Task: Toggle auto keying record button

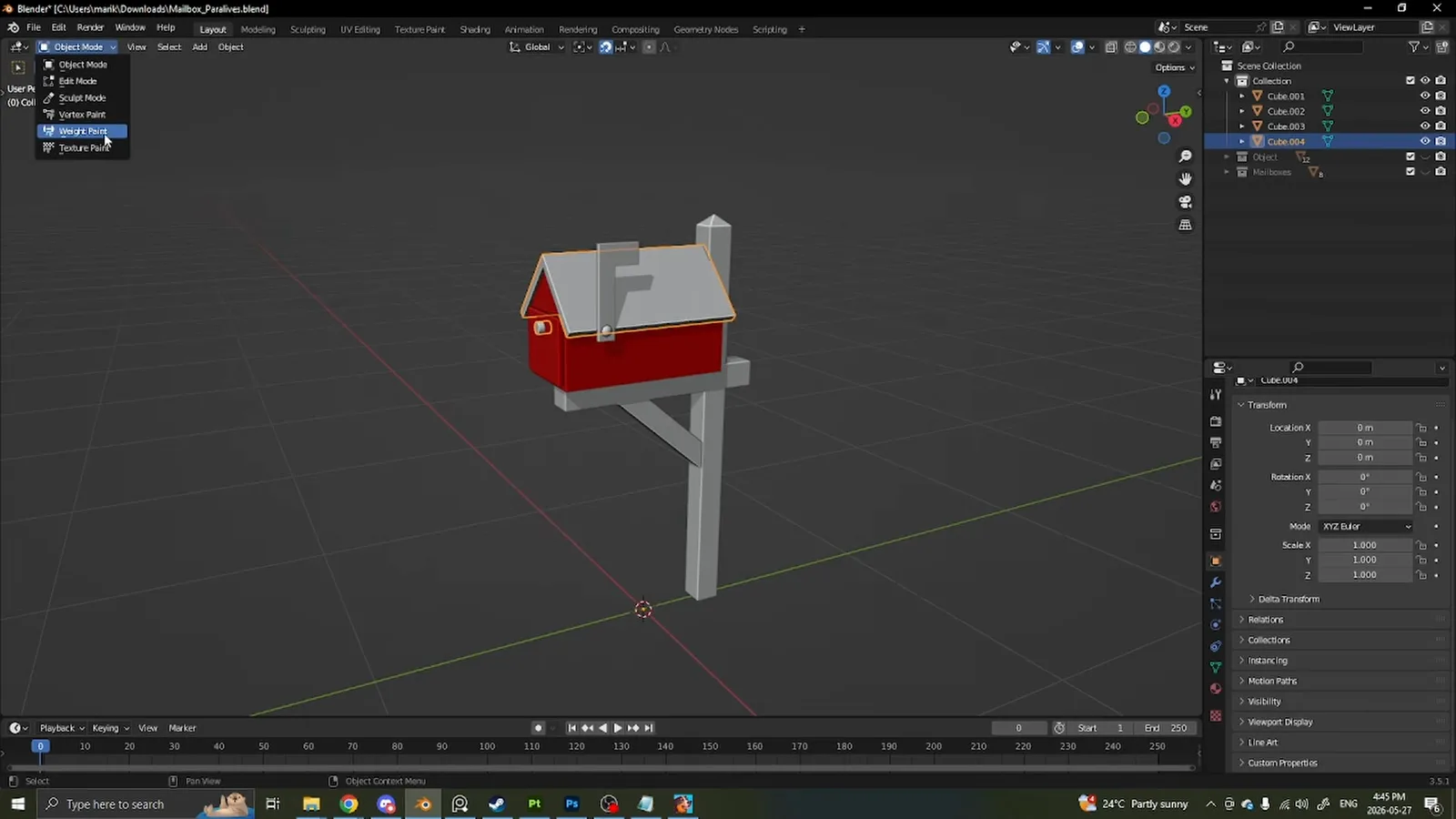Action: tap(539, 728)
